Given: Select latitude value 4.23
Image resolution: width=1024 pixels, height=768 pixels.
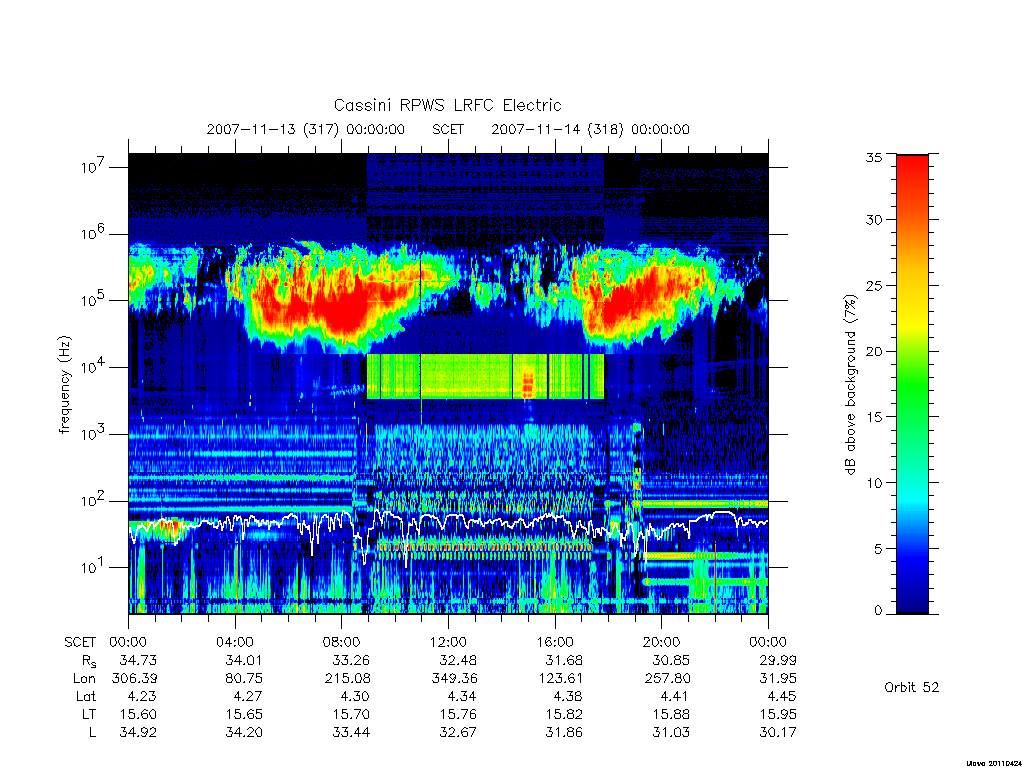Looking at the screenshot, I should (x=142, y=696).
